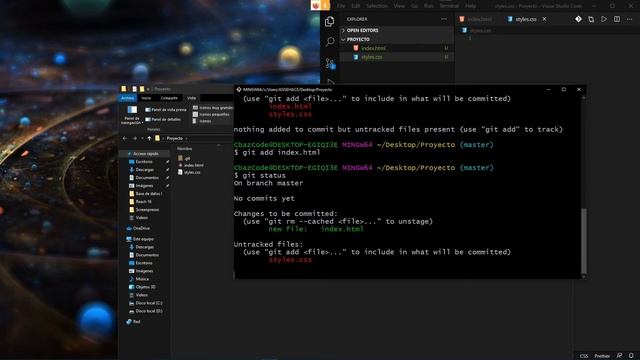Select styles.css in File Explorer file list
This screenshot has height=360, width=640.
pyautogui.click(x=189, y=172)
